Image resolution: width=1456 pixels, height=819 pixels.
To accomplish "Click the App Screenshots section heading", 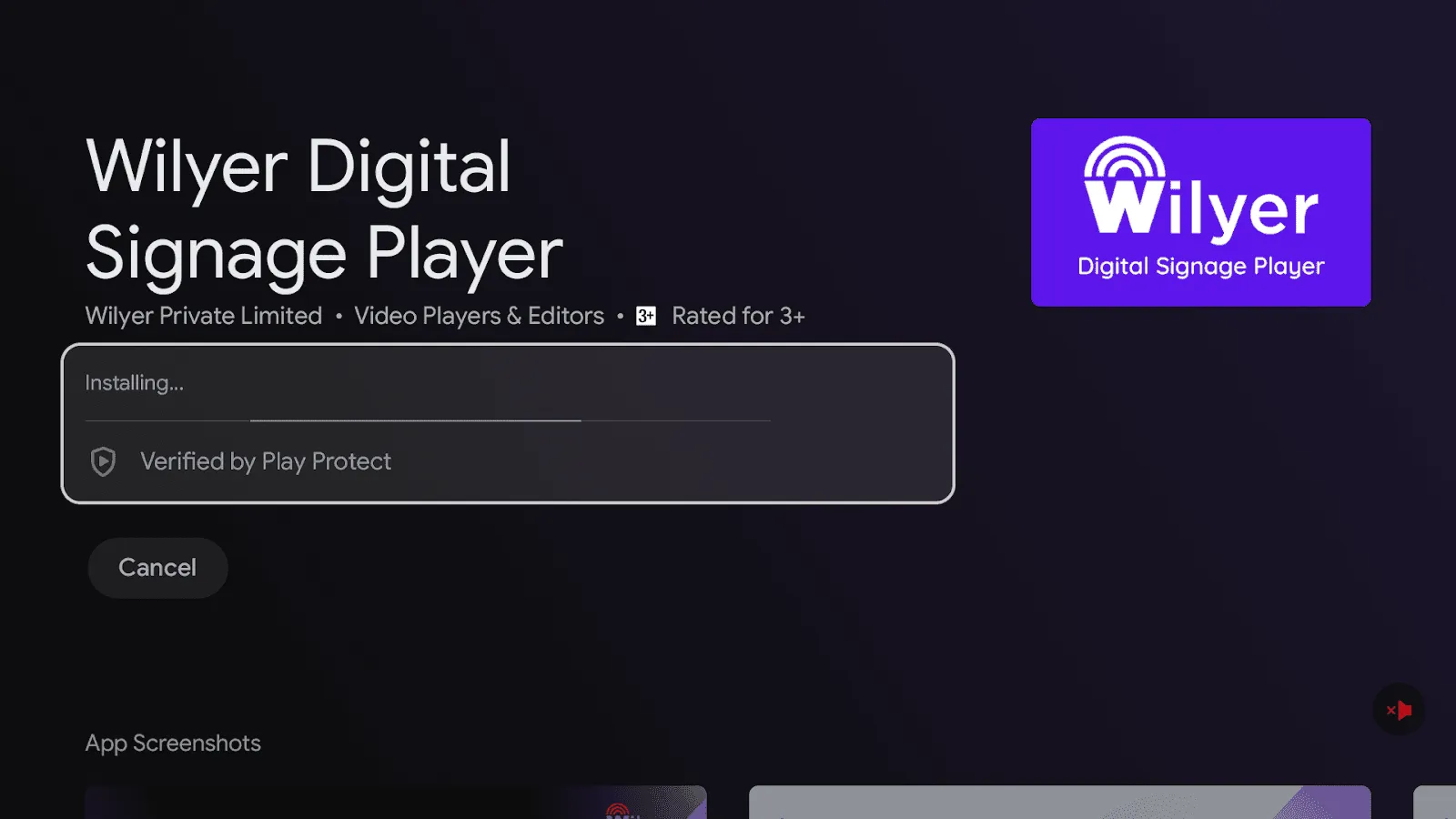I will coord(173,743).
